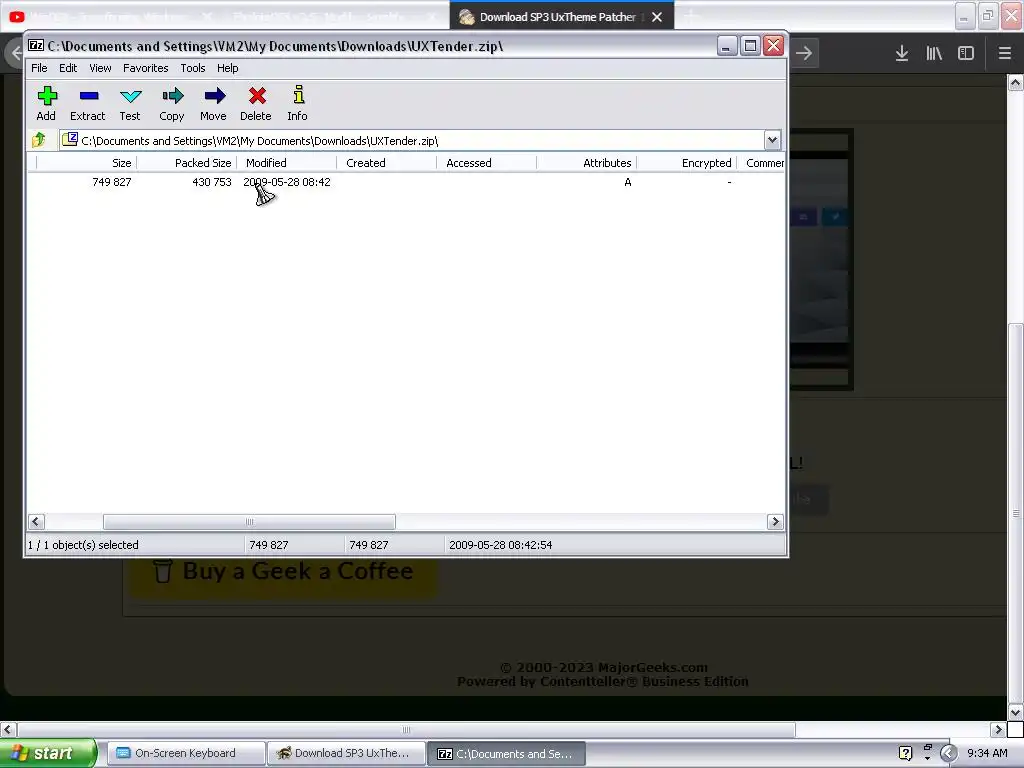This screenshot has width=1024, height=768.
Task: Click the packed size value 430 753
Action: coord(212,182)
